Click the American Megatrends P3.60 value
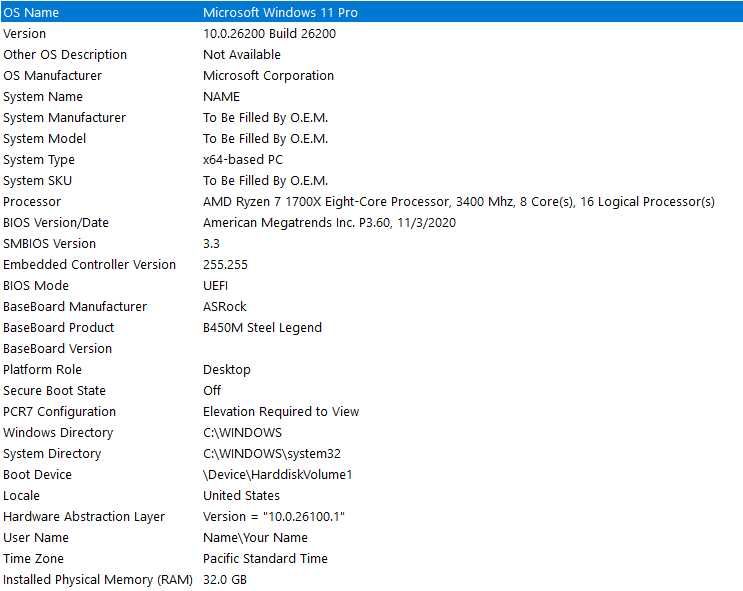This screenshot has height=591, width=743. pos(329,223)
